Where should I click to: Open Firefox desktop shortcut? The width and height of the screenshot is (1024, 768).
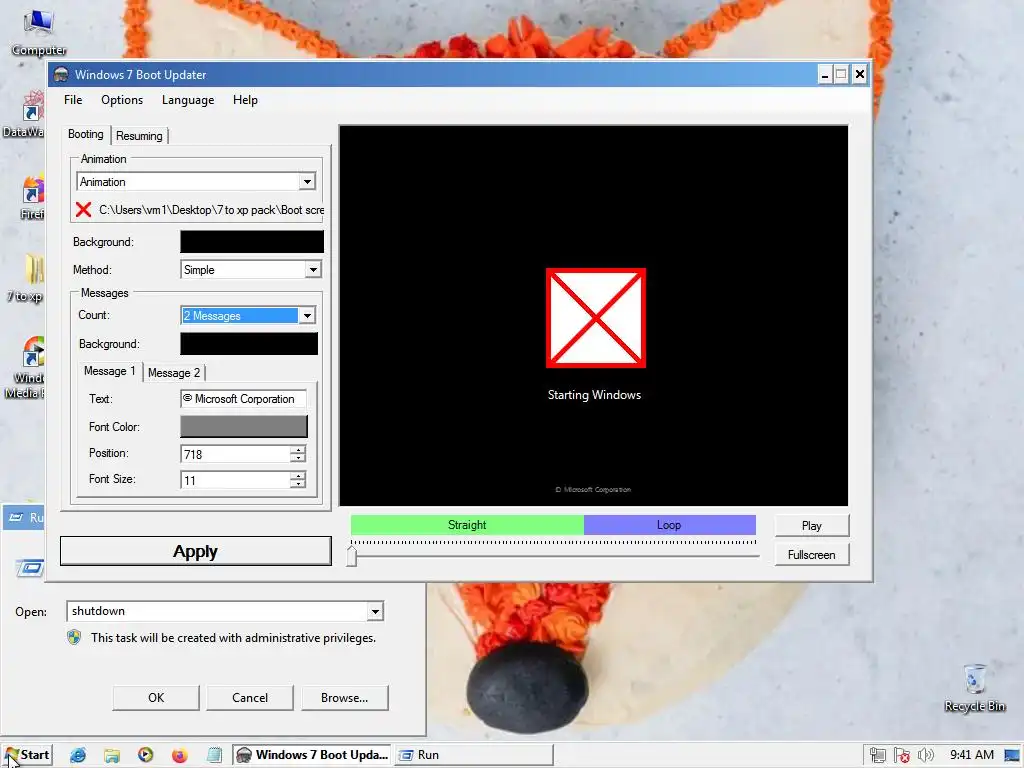[31, 197]
